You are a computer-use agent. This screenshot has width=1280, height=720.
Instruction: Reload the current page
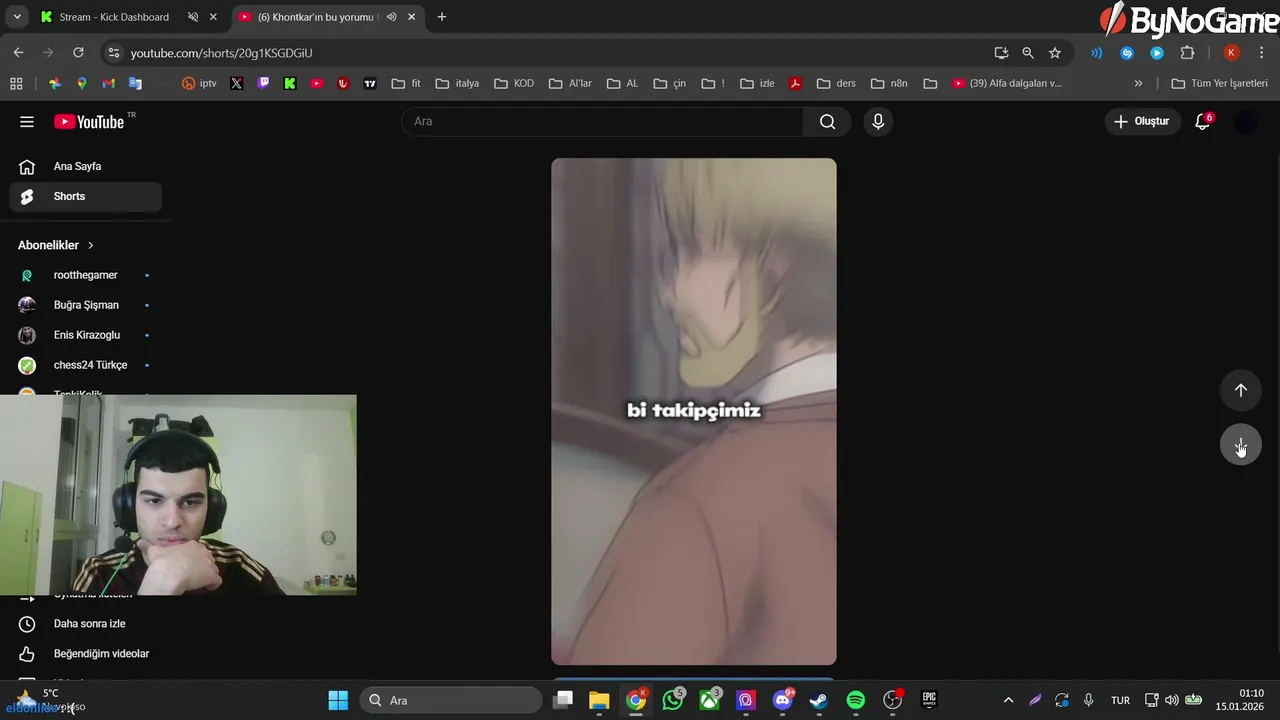[x=78, y=53]
